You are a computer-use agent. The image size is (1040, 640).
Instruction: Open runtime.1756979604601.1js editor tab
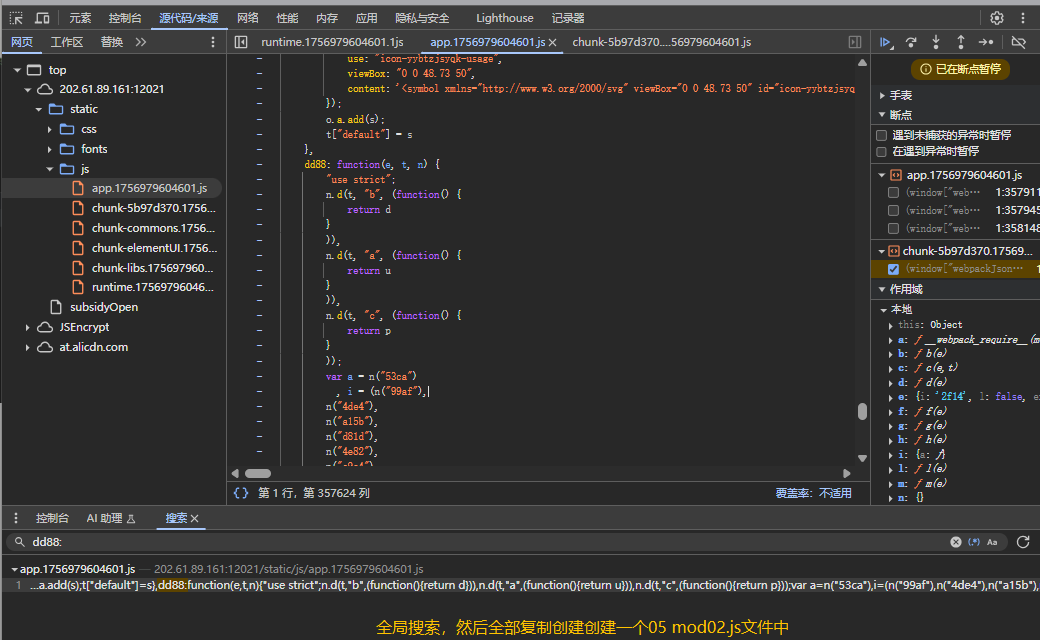click(x=332, y=42)
